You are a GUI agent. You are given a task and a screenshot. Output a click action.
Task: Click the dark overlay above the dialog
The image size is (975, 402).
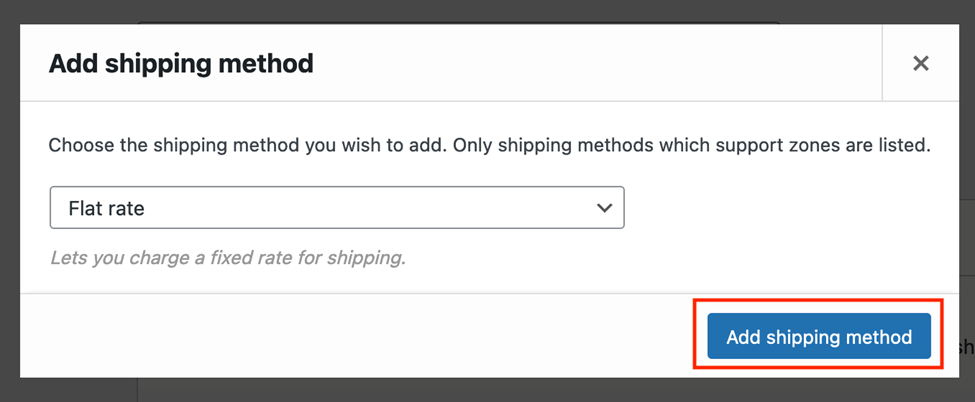pos(488,11)
